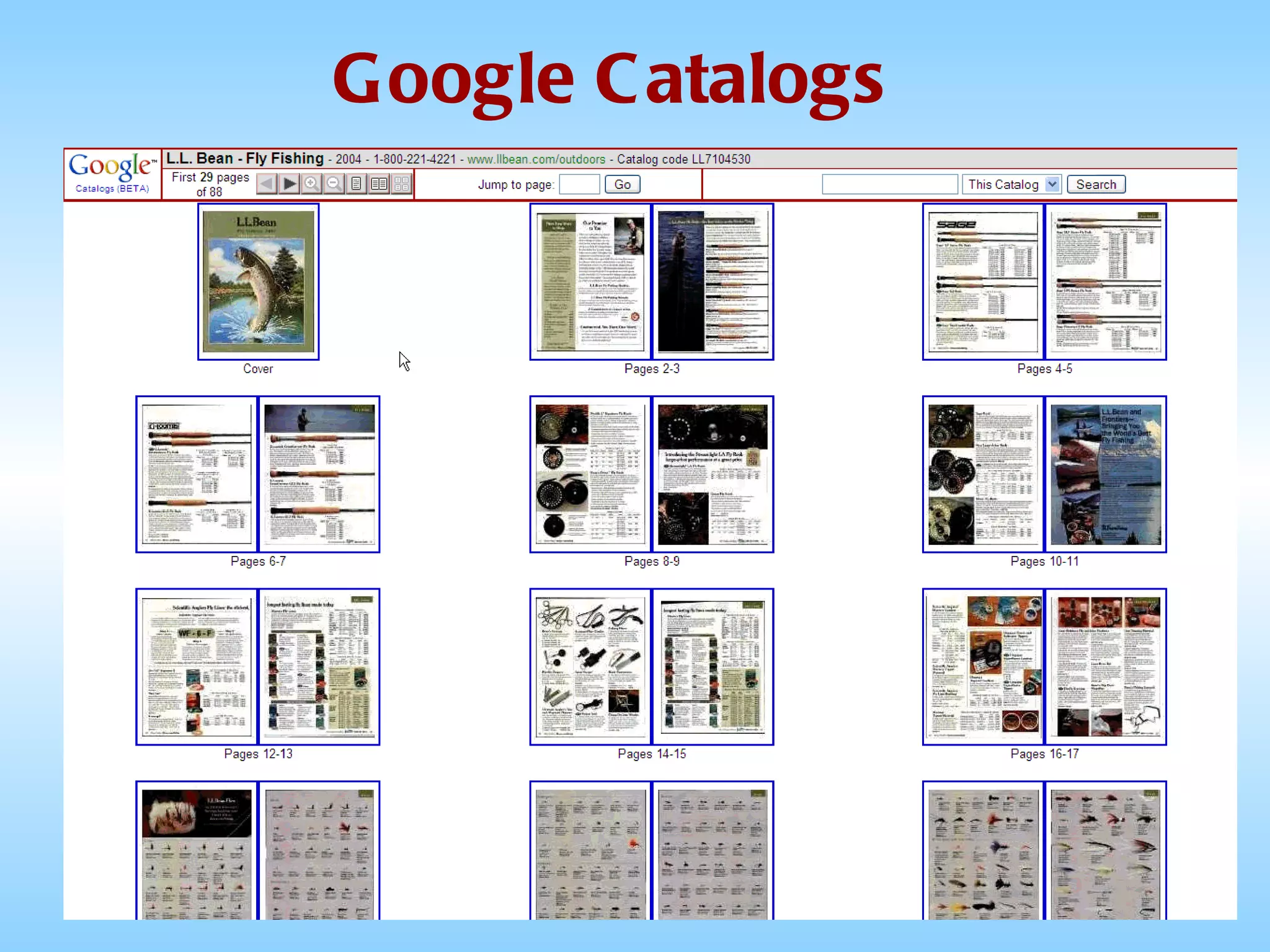Open the www.llbean.com/outdoors link

coord(536,159)
